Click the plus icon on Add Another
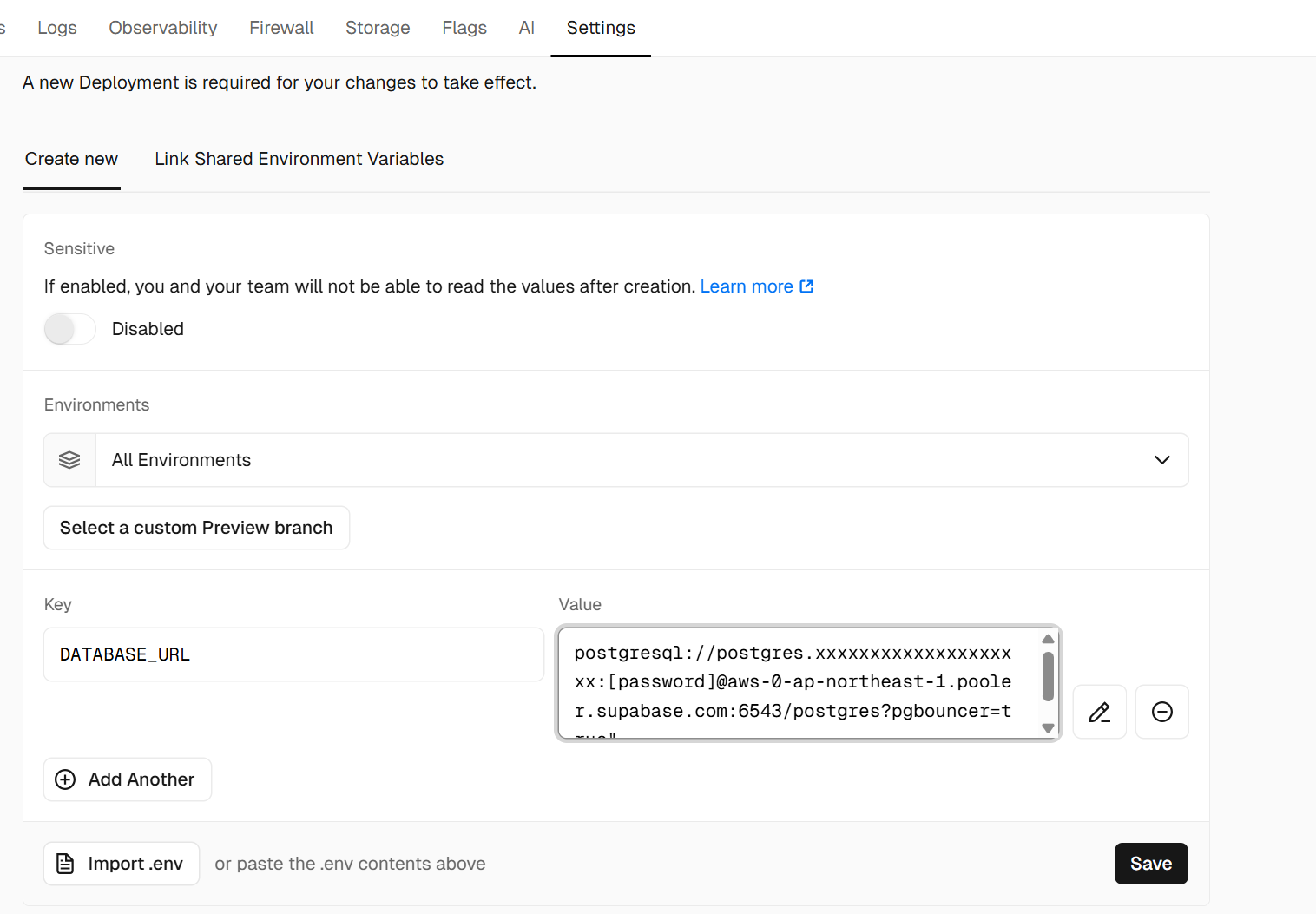 65,779
